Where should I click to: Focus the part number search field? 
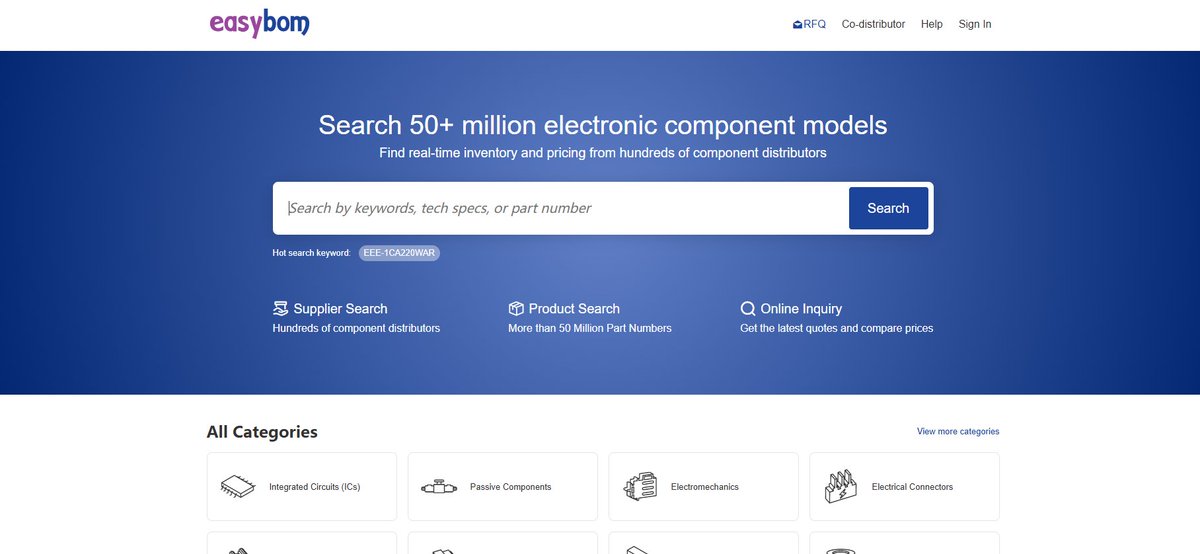(x=561, y=208)
